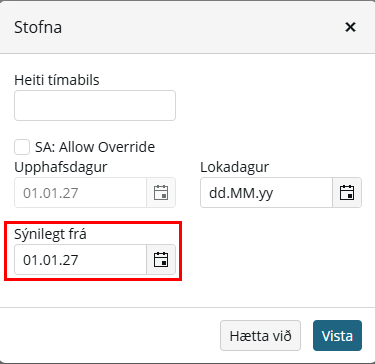Enable the SA: Allow Override checkbox
This screenshot has width=375, height=364.
point(22,147)
